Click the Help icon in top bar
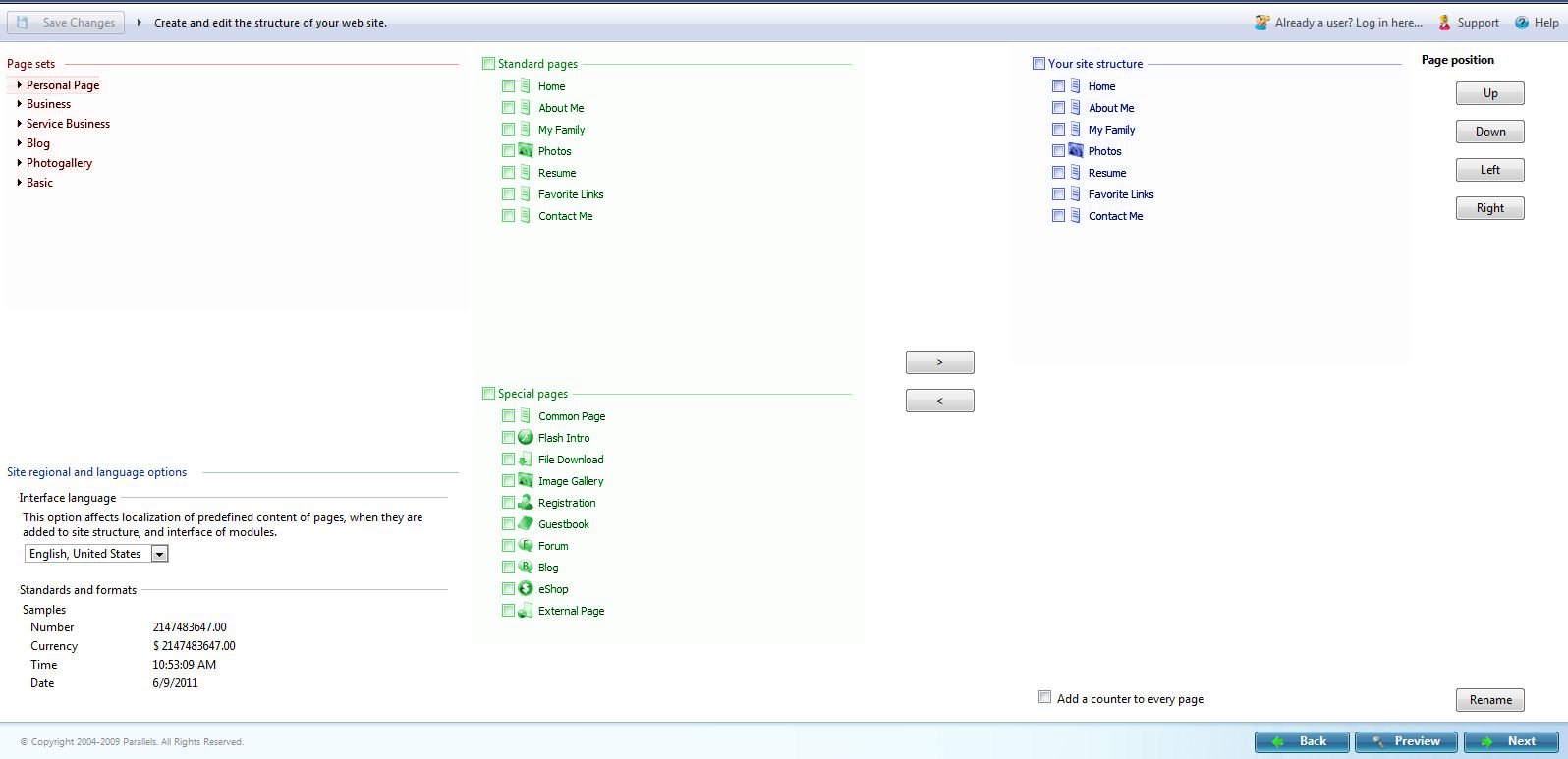Screen dimensions: 1568x759 tap(1522, 23)
